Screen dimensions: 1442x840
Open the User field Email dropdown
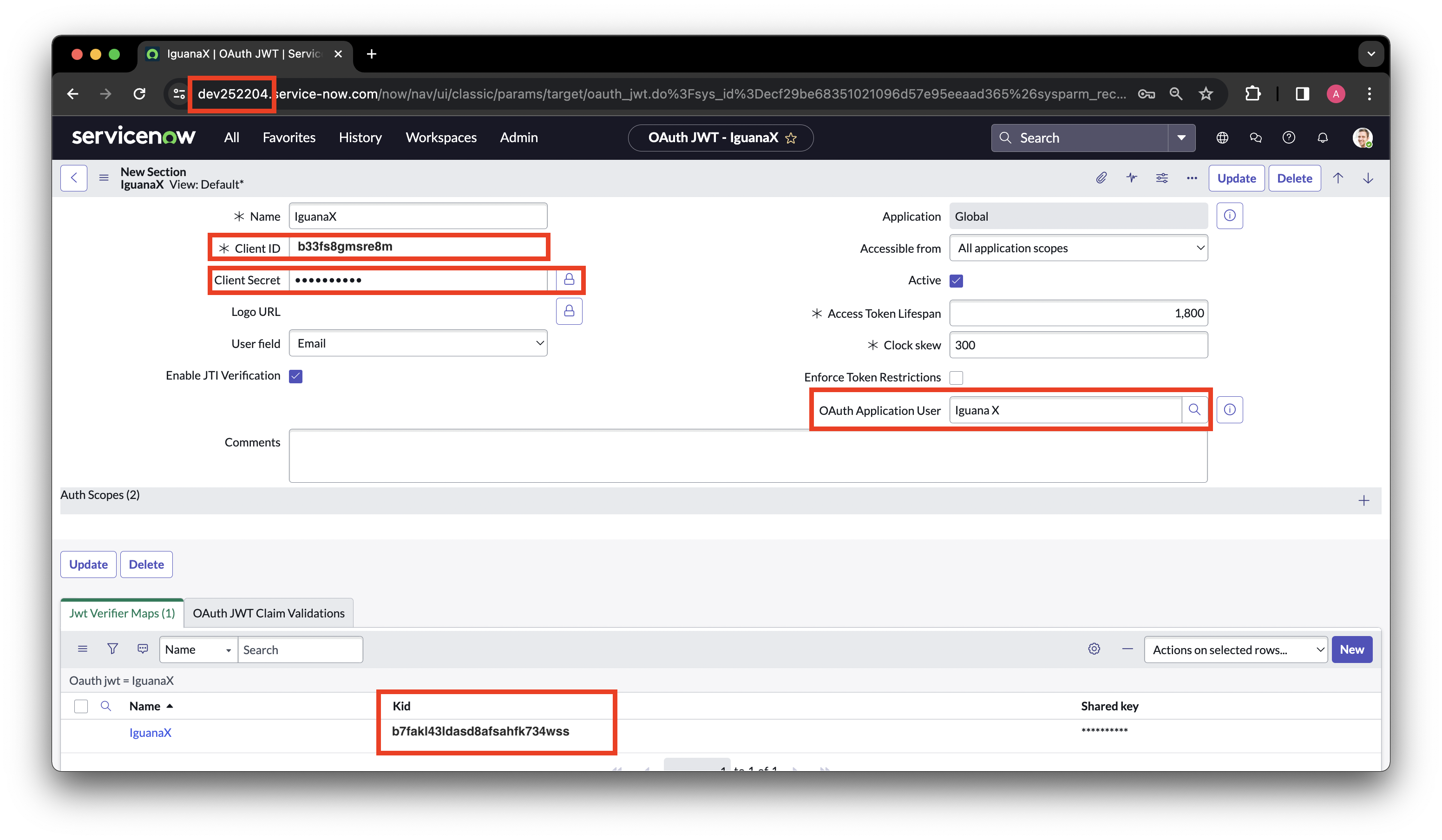pyautogui.click(x=418, y=343)
